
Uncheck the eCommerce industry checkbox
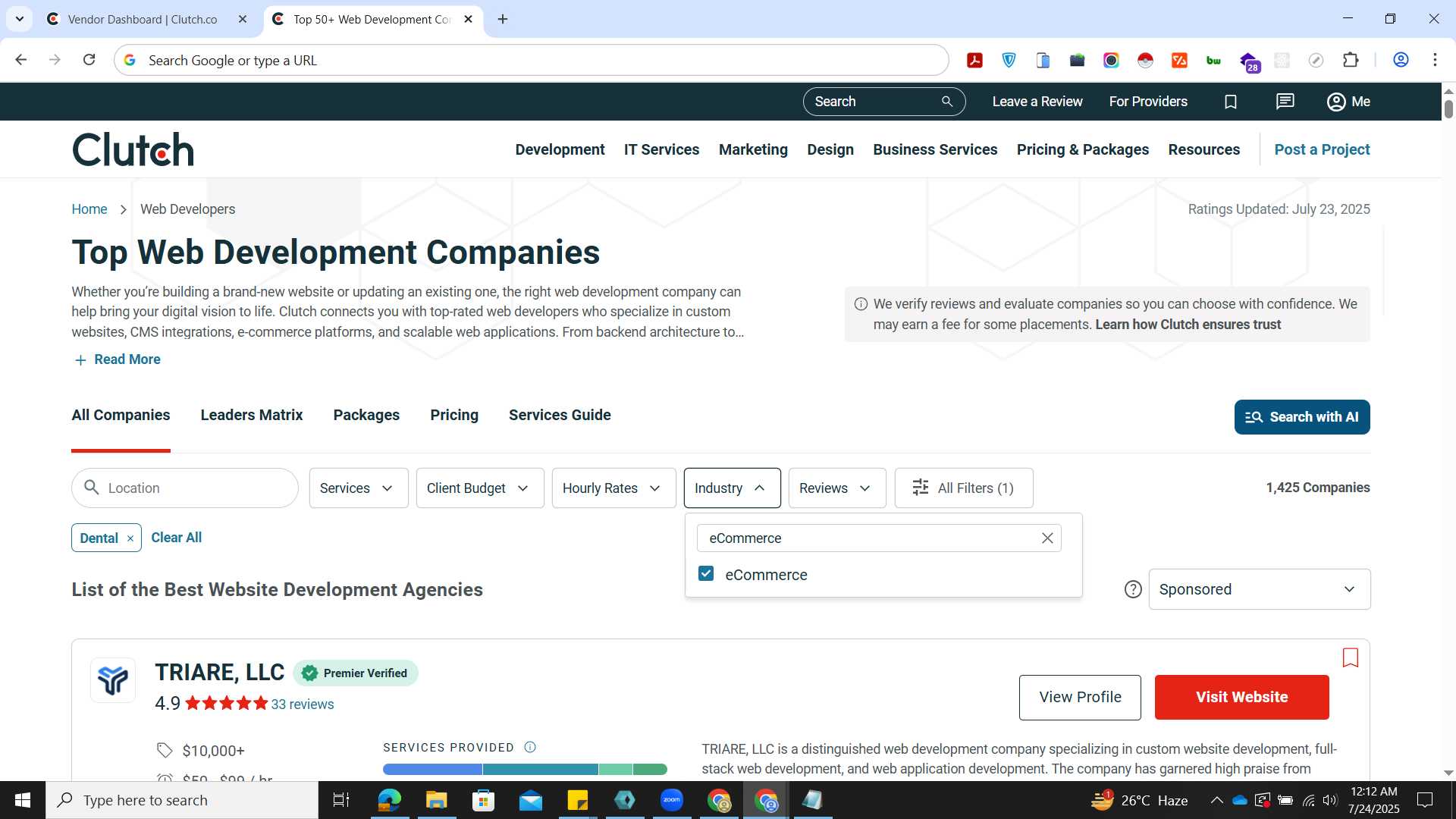[x=706, y=573]
